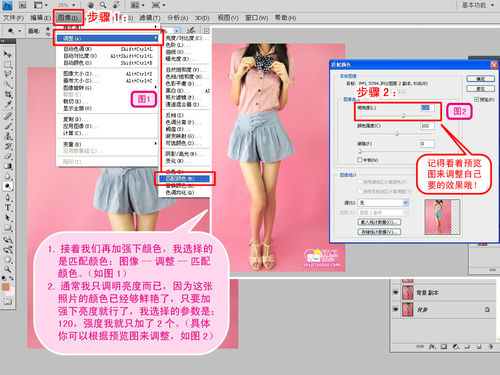This screenshot has height=375, width=500.
Task: Select the Rectangular Marquee tool
Action: click(x=7, y=64)
